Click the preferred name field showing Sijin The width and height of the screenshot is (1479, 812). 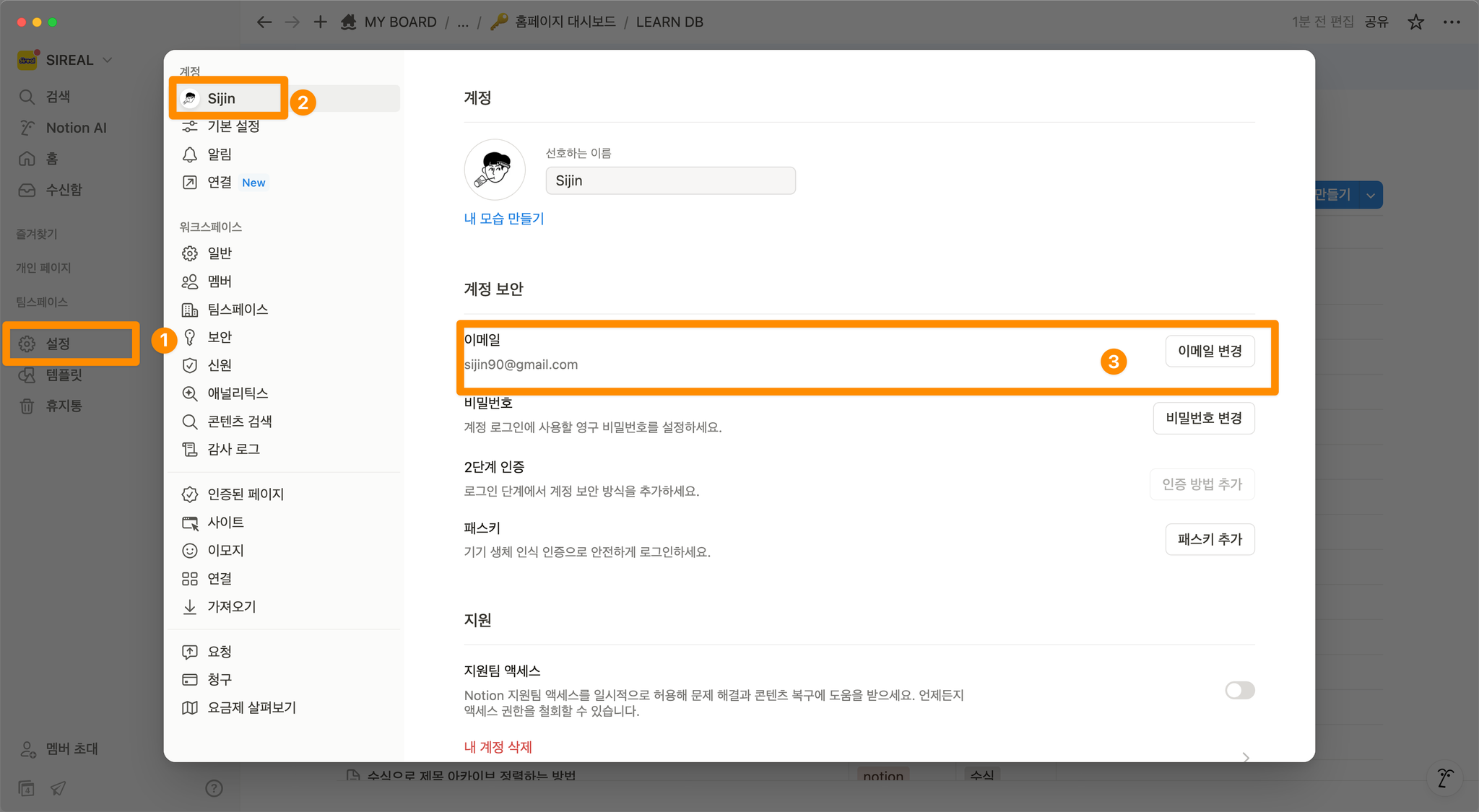pos(670,180)
